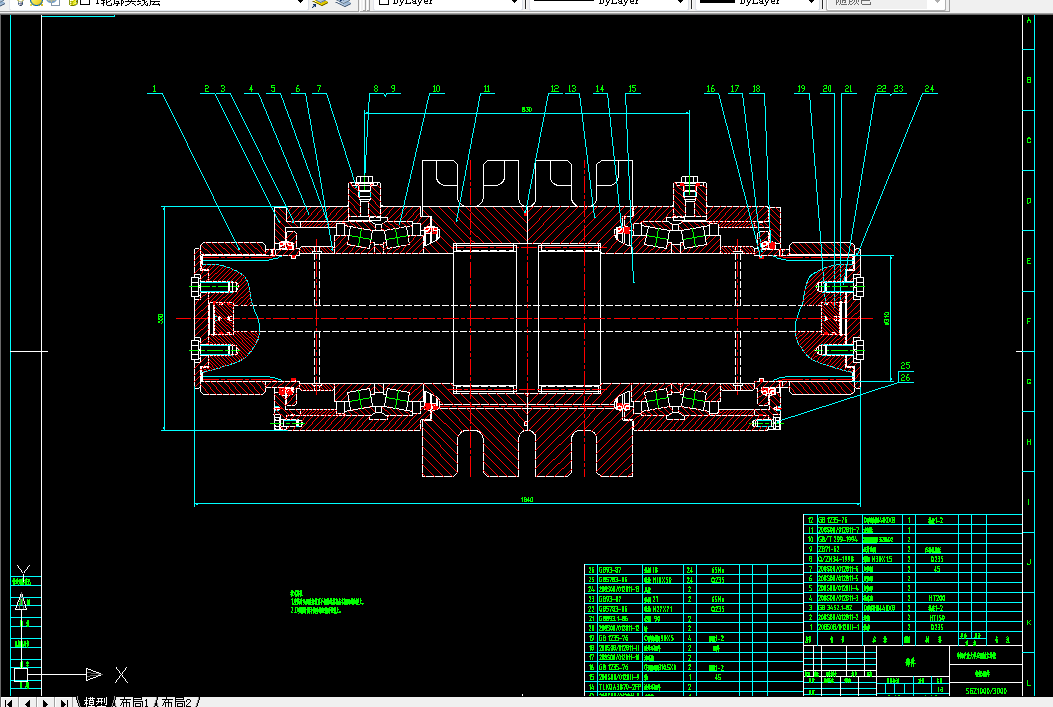1053x707 pixels.
Task: Select the 1640 overall length dimension
Action: click(526, 500)
